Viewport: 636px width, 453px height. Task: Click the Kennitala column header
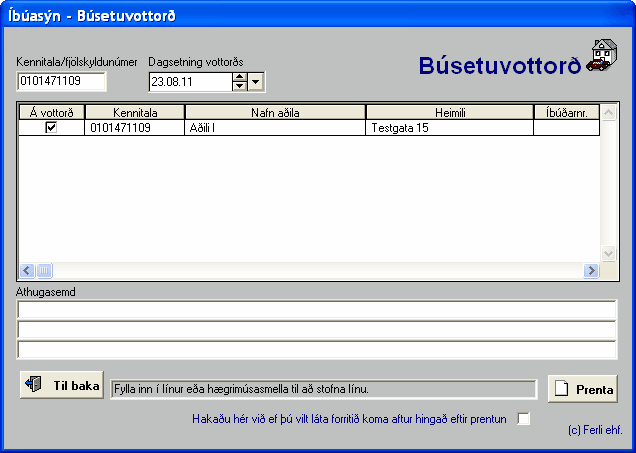click(135, 112)
